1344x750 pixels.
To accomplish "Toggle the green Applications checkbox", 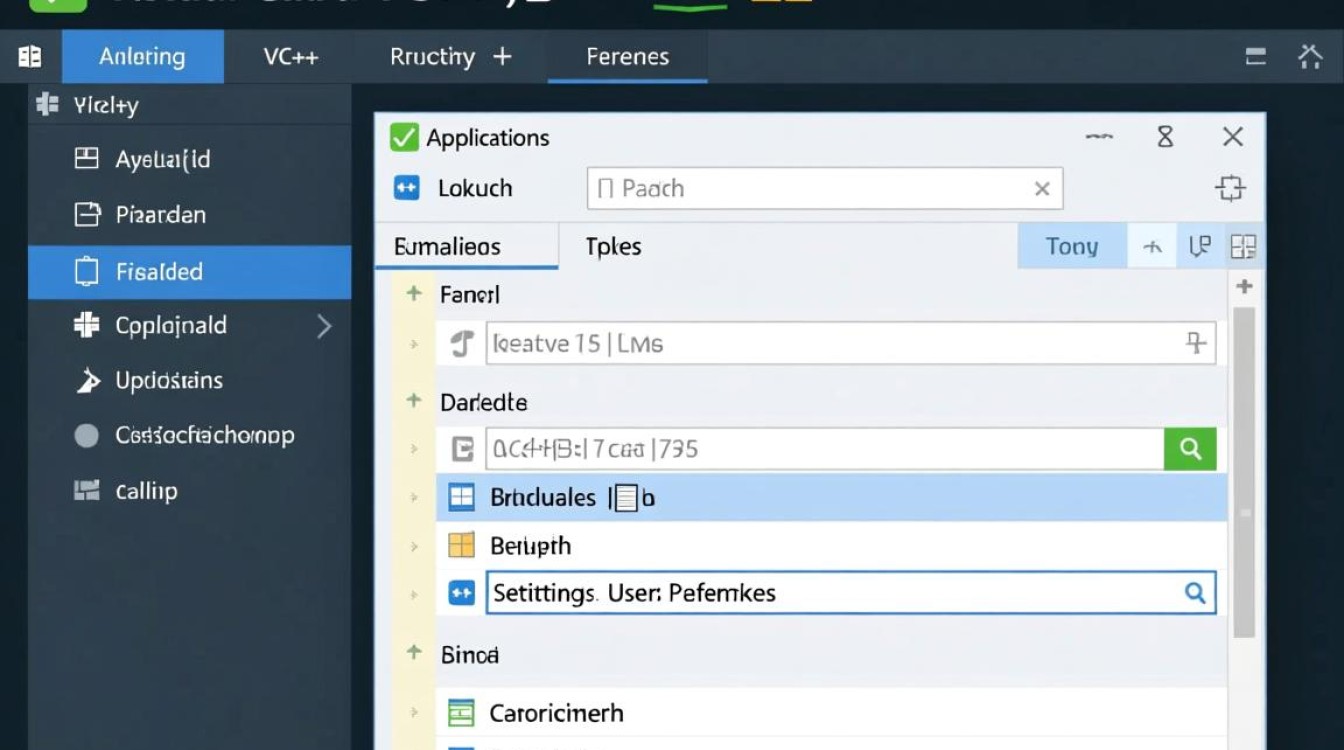I will [x=404, y=138].
